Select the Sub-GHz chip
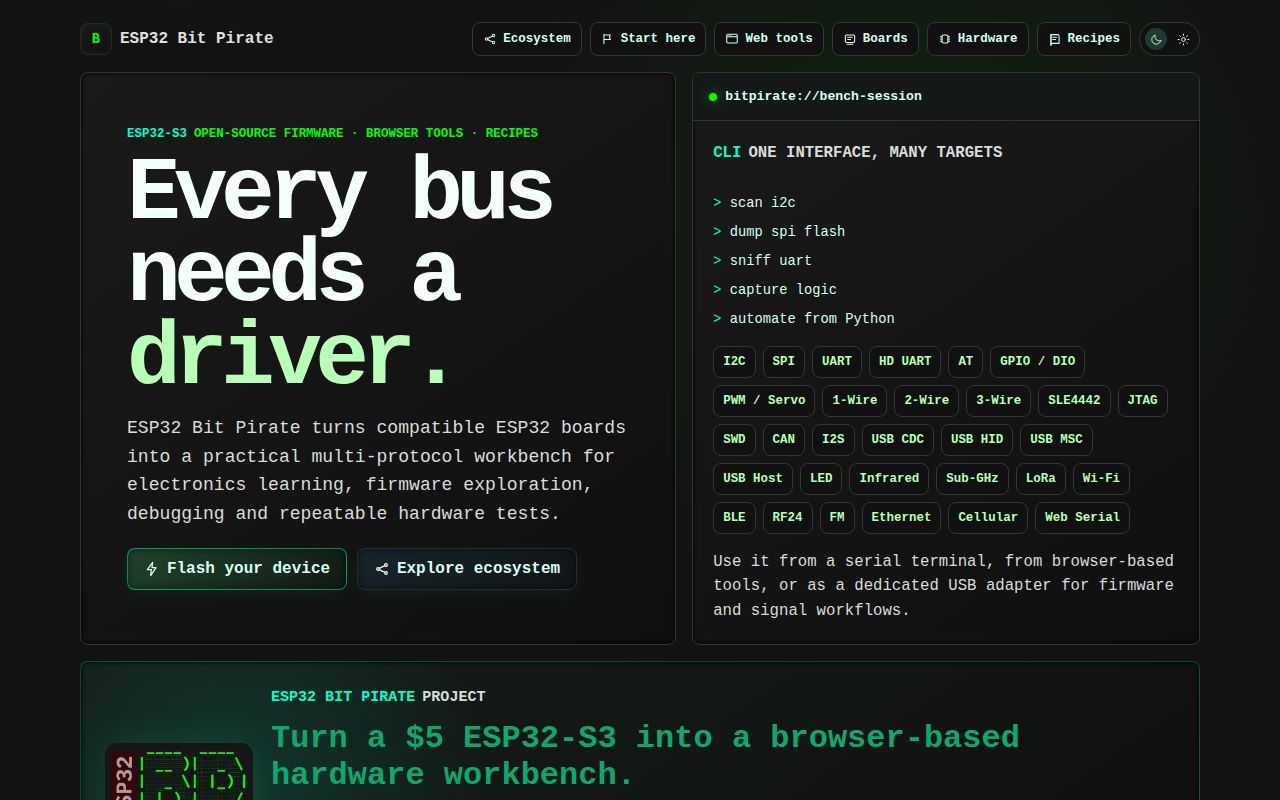 click(x=972, y=479)
